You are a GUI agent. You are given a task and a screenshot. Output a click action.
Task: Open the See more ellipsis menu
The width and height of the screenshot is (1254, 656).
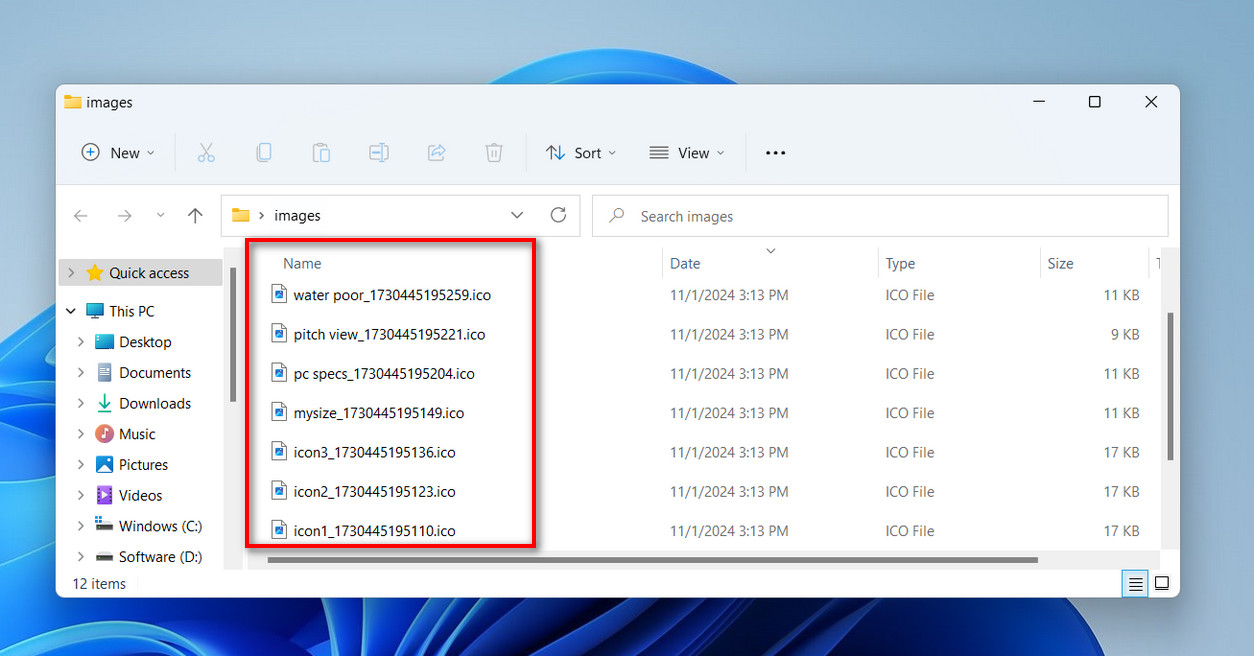(x=775, y=153)
